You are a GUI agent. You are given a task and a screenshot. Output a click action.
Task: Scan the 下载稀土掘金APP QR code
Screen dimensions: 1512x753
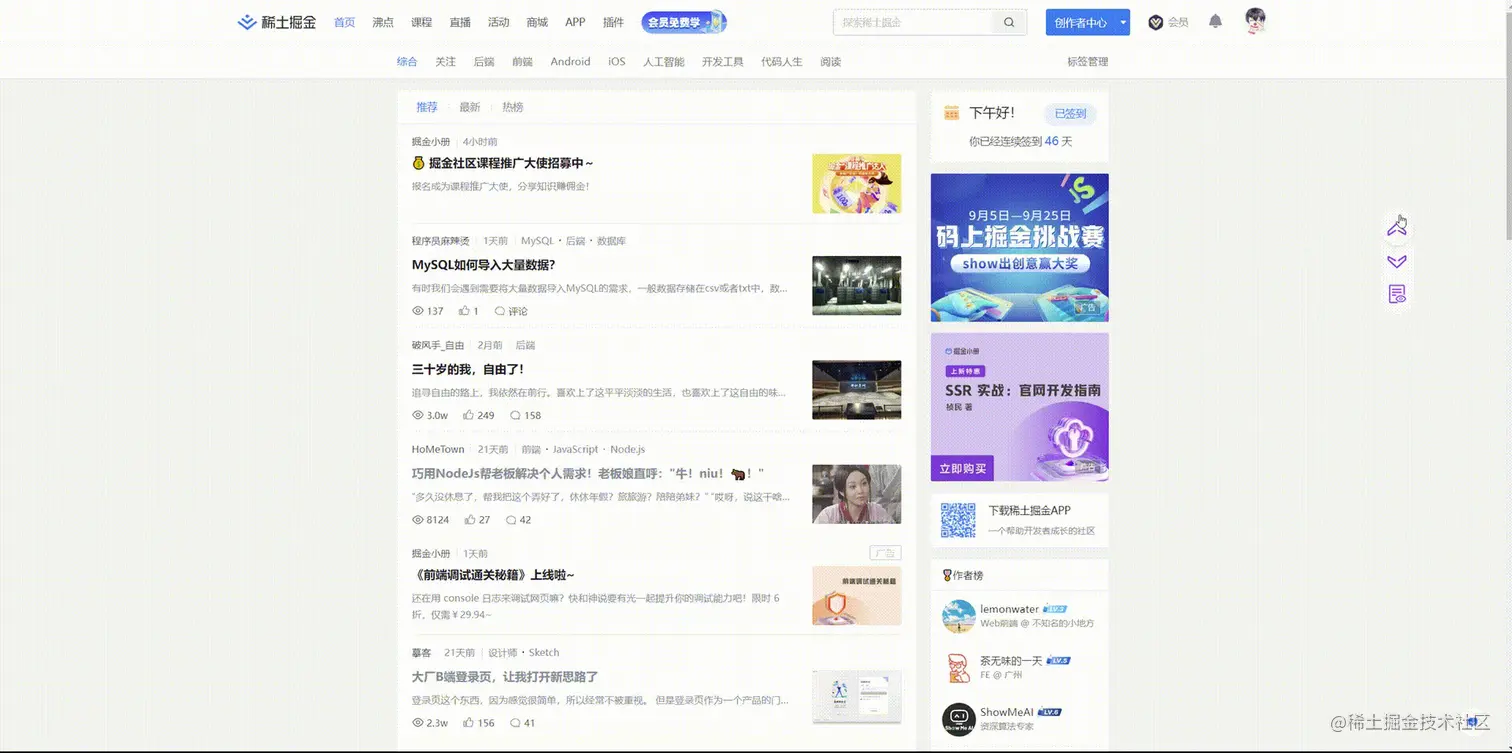(x=957, y=519)
